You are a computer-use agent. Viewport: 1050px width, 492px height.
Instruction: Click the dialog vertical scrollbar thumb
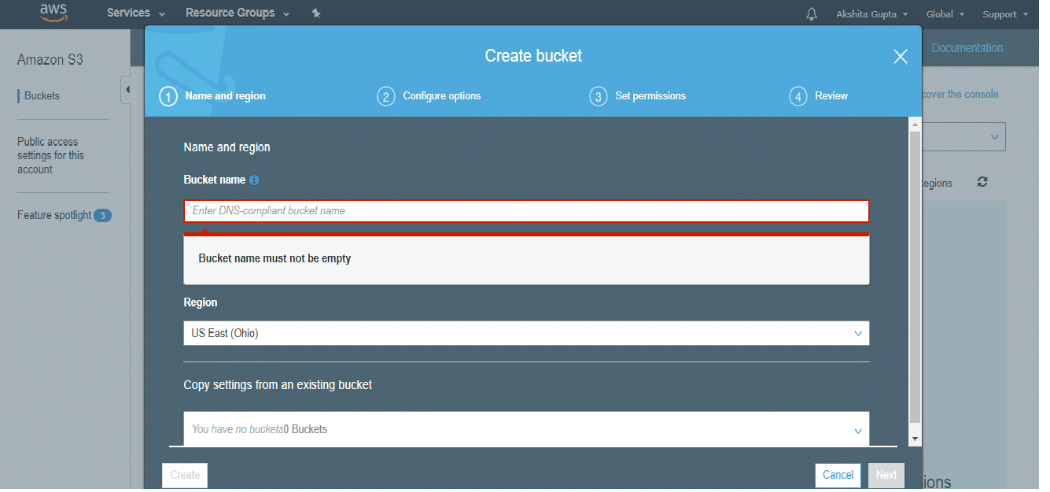point(915,278)
